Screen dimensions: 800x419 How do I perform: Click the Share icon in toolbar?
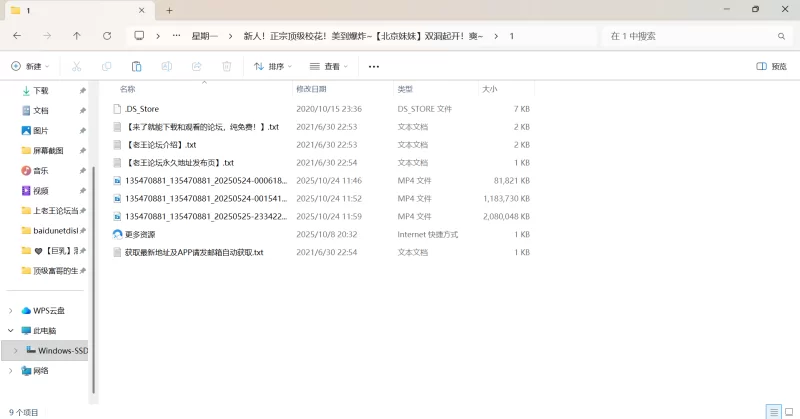coord(196,67)
